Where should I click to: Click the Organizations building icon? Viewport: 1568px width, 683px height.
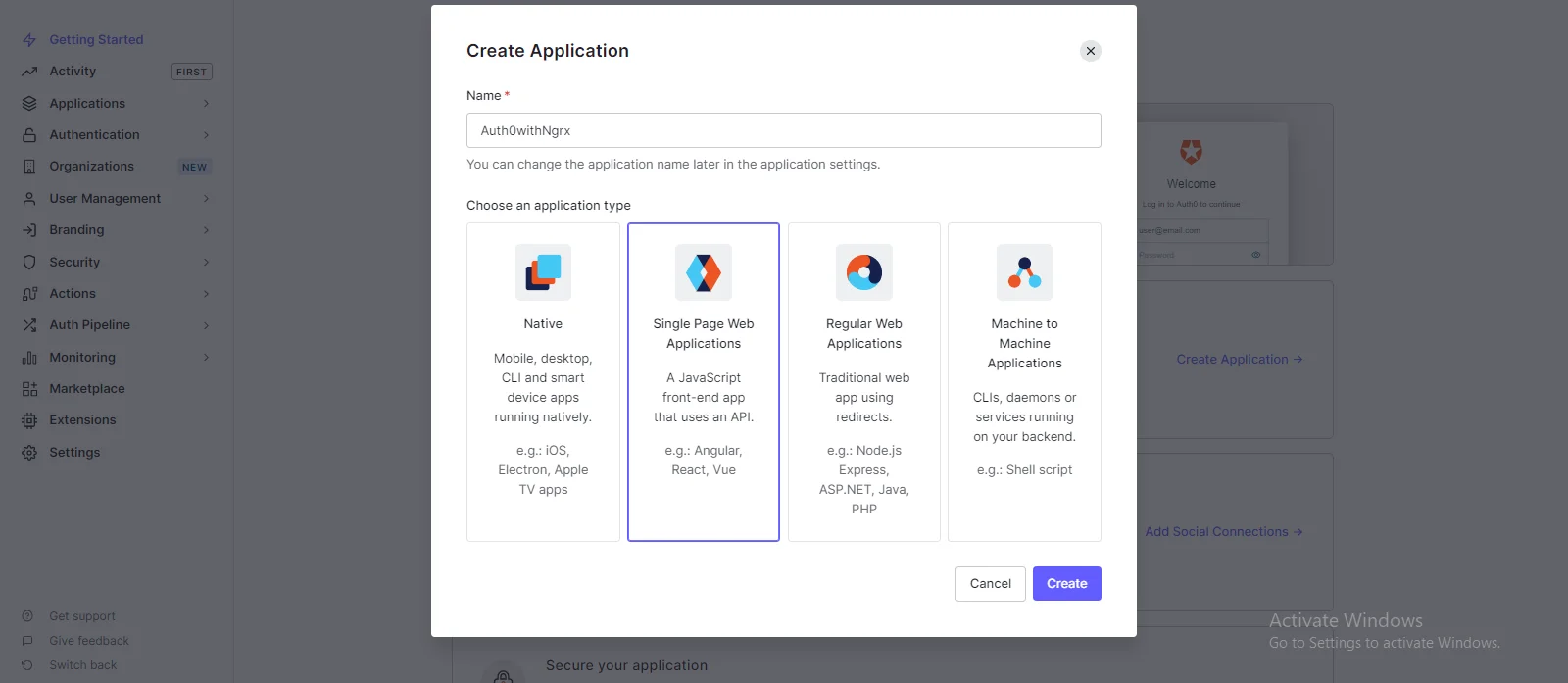coord(29,167)
